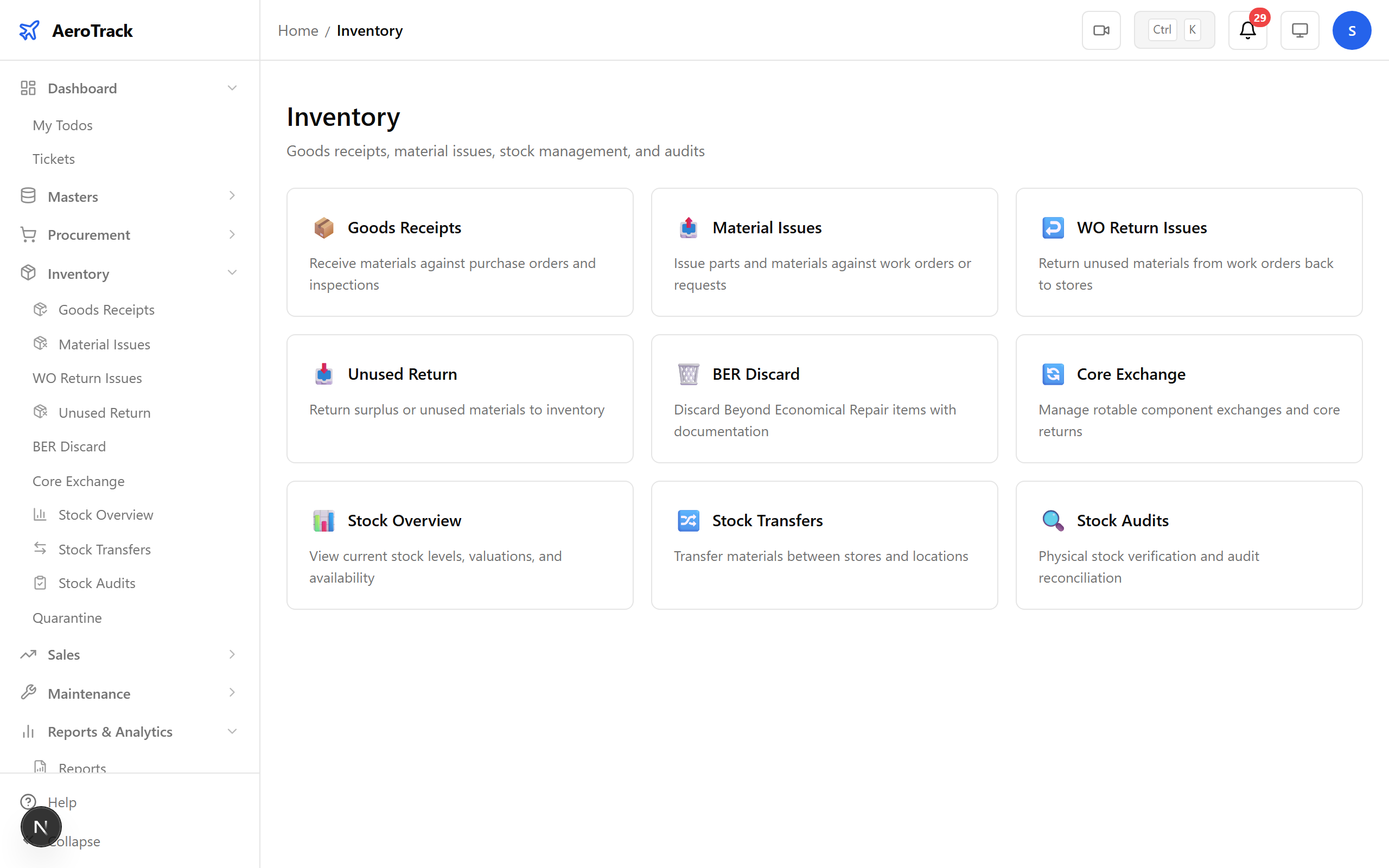Click the AeroTrack airplane logo

pos(29,30)
